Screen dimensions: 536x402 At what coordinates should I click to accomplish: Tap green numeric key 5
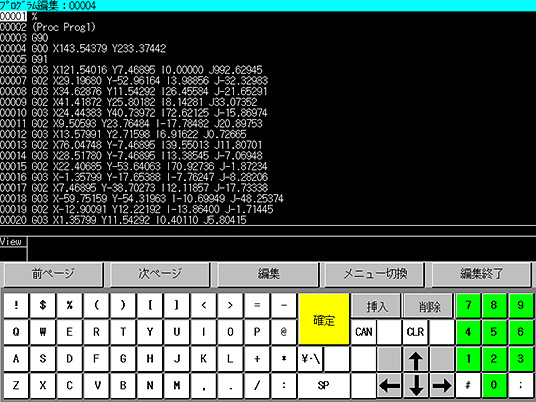(x=494, y=332)
